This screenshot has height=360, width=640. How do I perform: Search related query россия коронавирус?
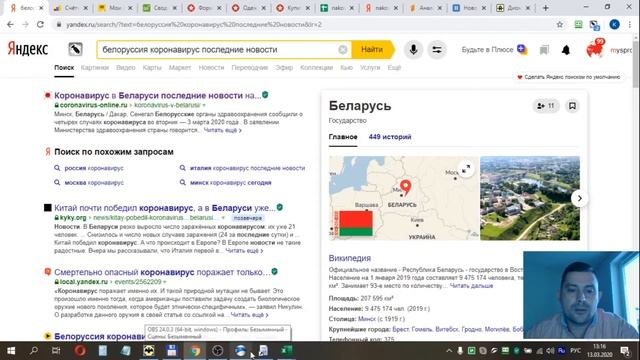point(94,168)
